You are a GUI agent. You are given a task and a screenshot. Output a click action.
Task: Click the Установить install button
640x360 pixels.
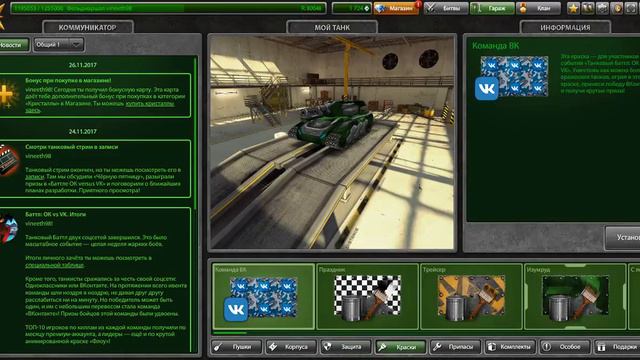pos(623,238)
